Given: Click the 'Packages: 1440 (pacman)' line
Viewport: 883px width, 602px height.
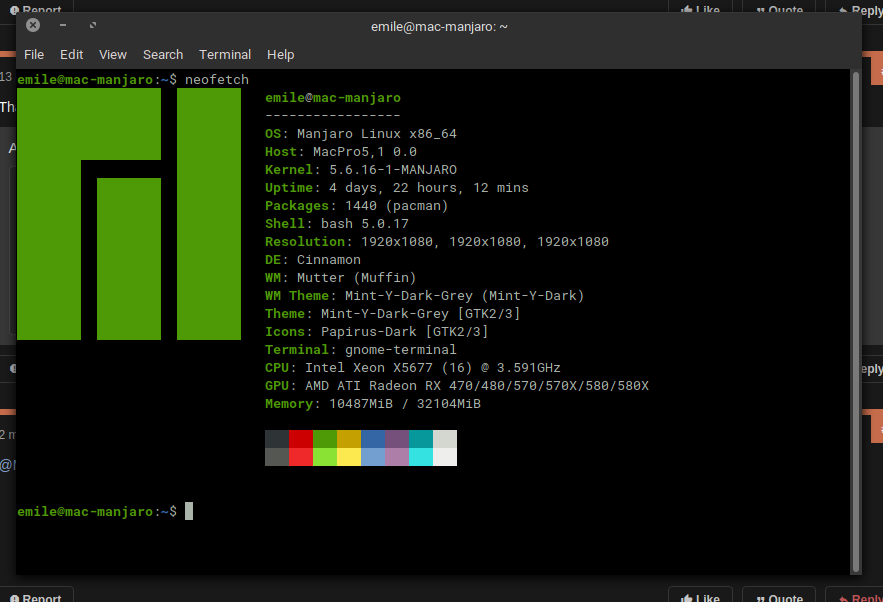Looking at the screenshot, I should (357, 206).
